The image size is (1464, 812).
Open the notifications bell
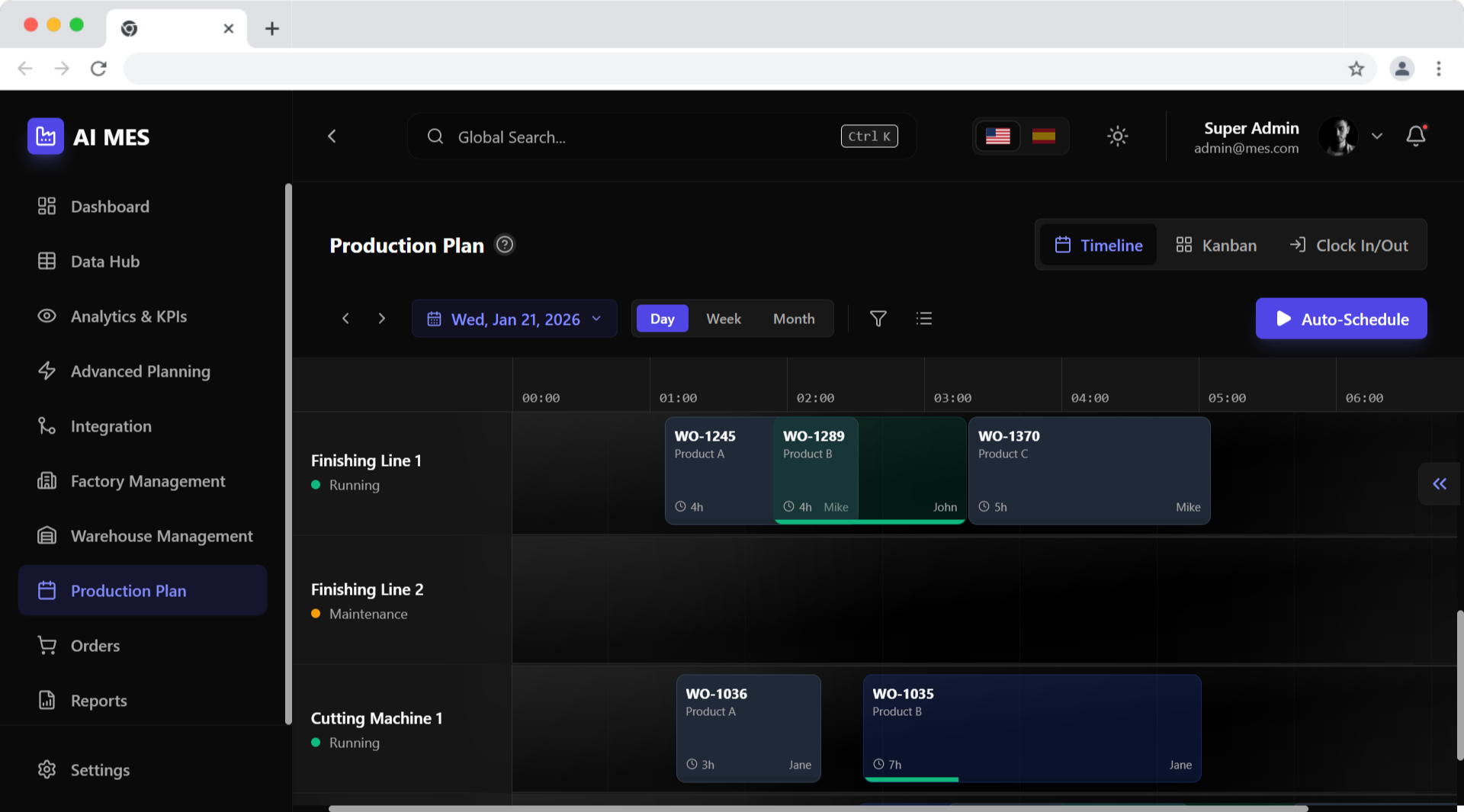[1416, 136]
